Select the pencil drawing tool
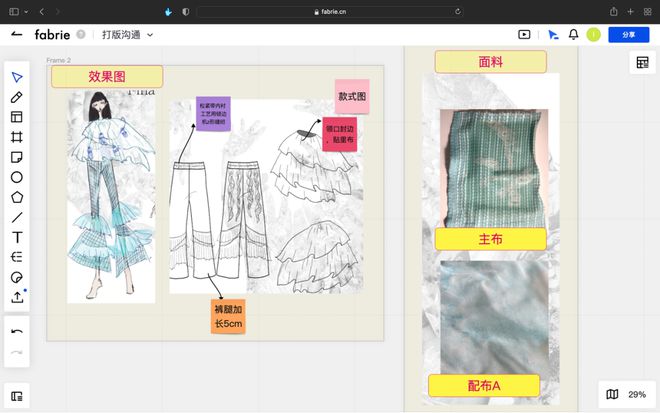The height and width of the screenshot is (413, 660). pyautogui.click(x=17, y=97)
